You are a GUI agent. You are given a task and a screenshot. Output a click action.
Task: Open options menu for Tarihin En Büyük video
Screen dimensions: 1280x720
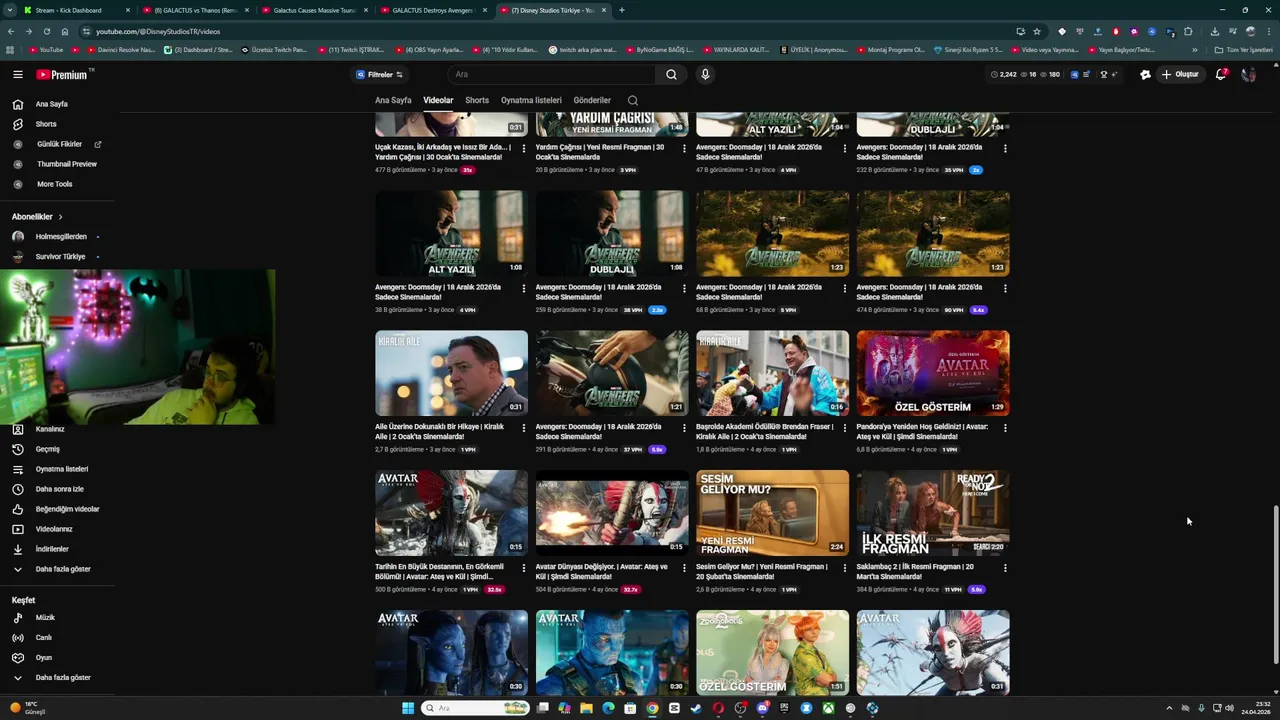[523, 568]
